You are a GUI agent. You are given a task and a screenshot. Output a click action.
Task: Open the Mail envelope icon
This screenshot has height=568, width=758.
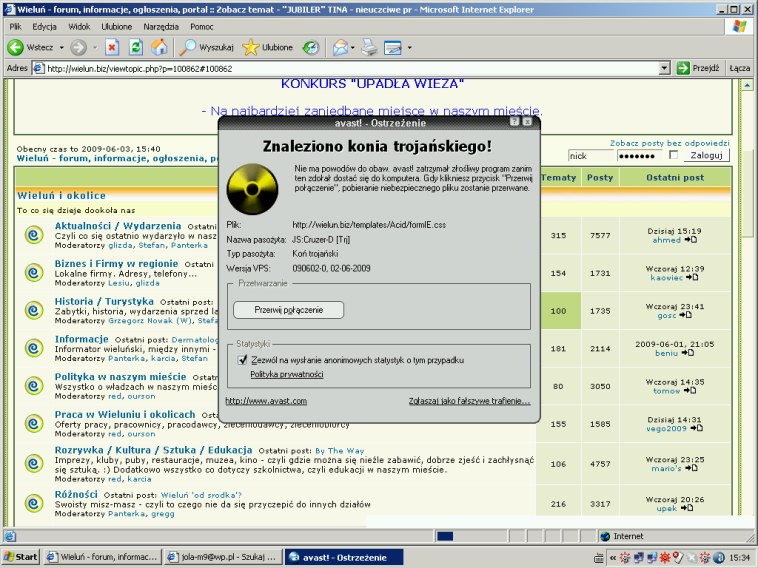pos(340,47)
